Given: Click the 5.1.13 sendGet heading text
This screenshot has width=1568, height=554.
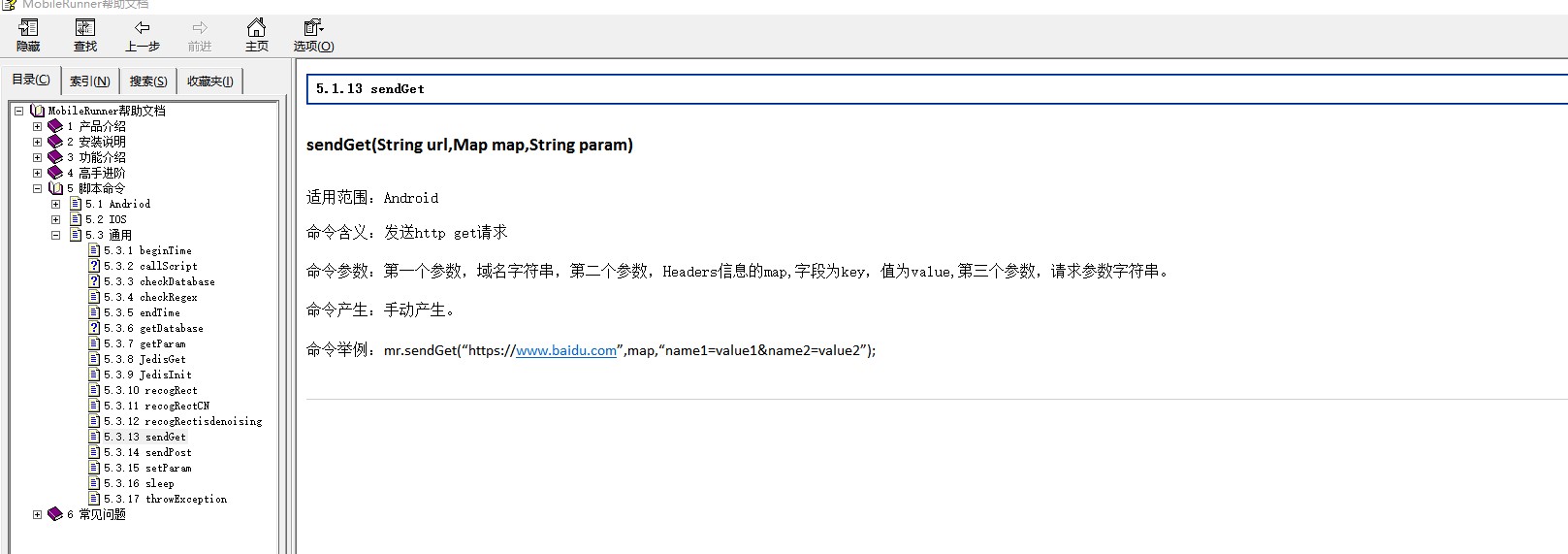Looking at the screenshot, I should click(x=369, y=88).
